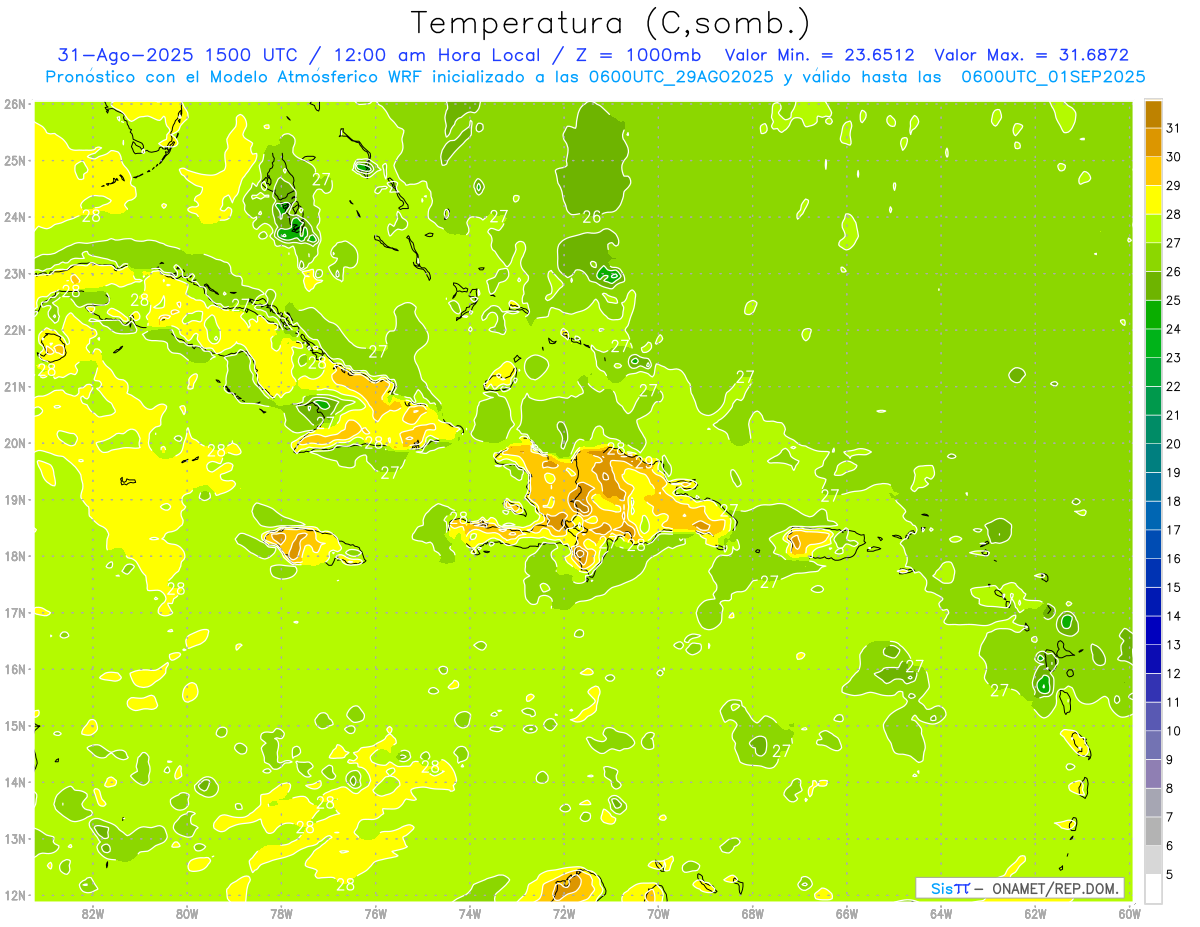Screen dimensions: 1200x927
Task: Click the green swatch between 24 and 25
Action: click(x=1153, y=314)
